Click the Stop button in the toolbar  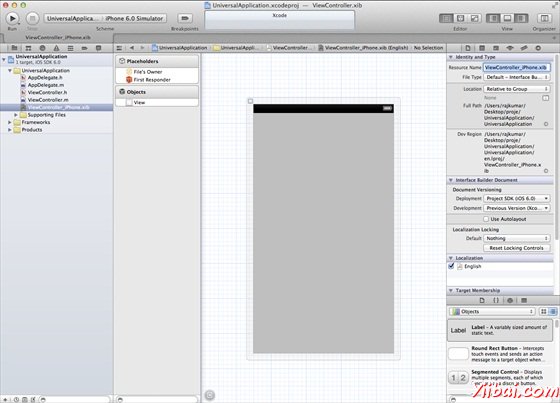[32, 18]
